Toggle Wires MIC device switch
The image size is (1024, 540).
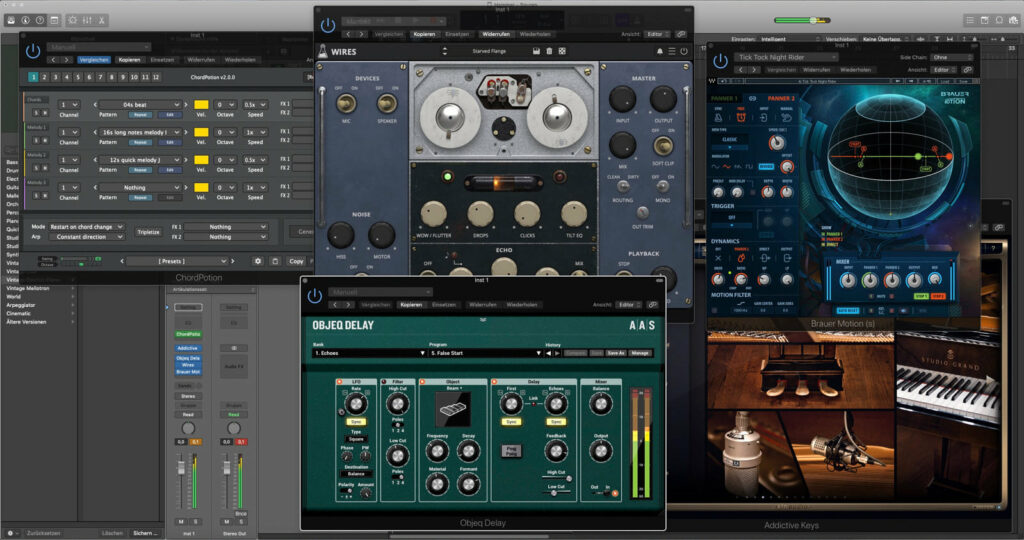(x=345, y=103)
